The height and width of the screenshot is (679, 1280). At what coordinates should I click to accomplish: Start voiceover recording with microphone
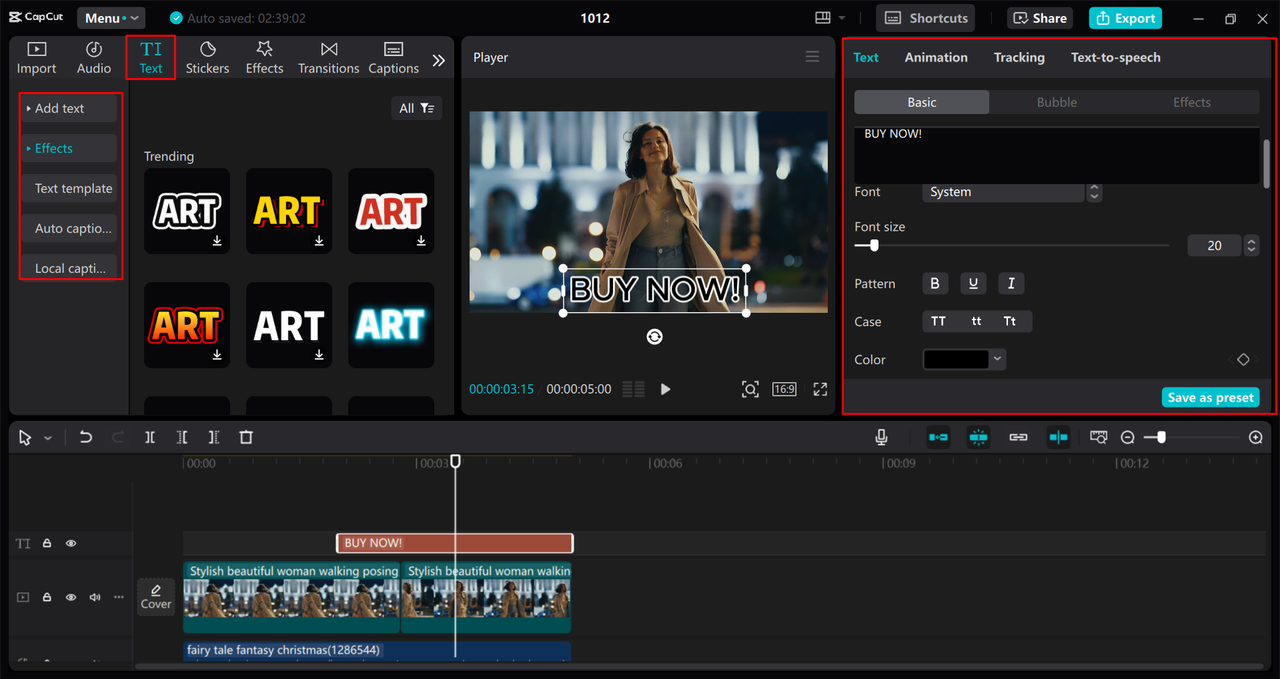[x=881, y=437]
